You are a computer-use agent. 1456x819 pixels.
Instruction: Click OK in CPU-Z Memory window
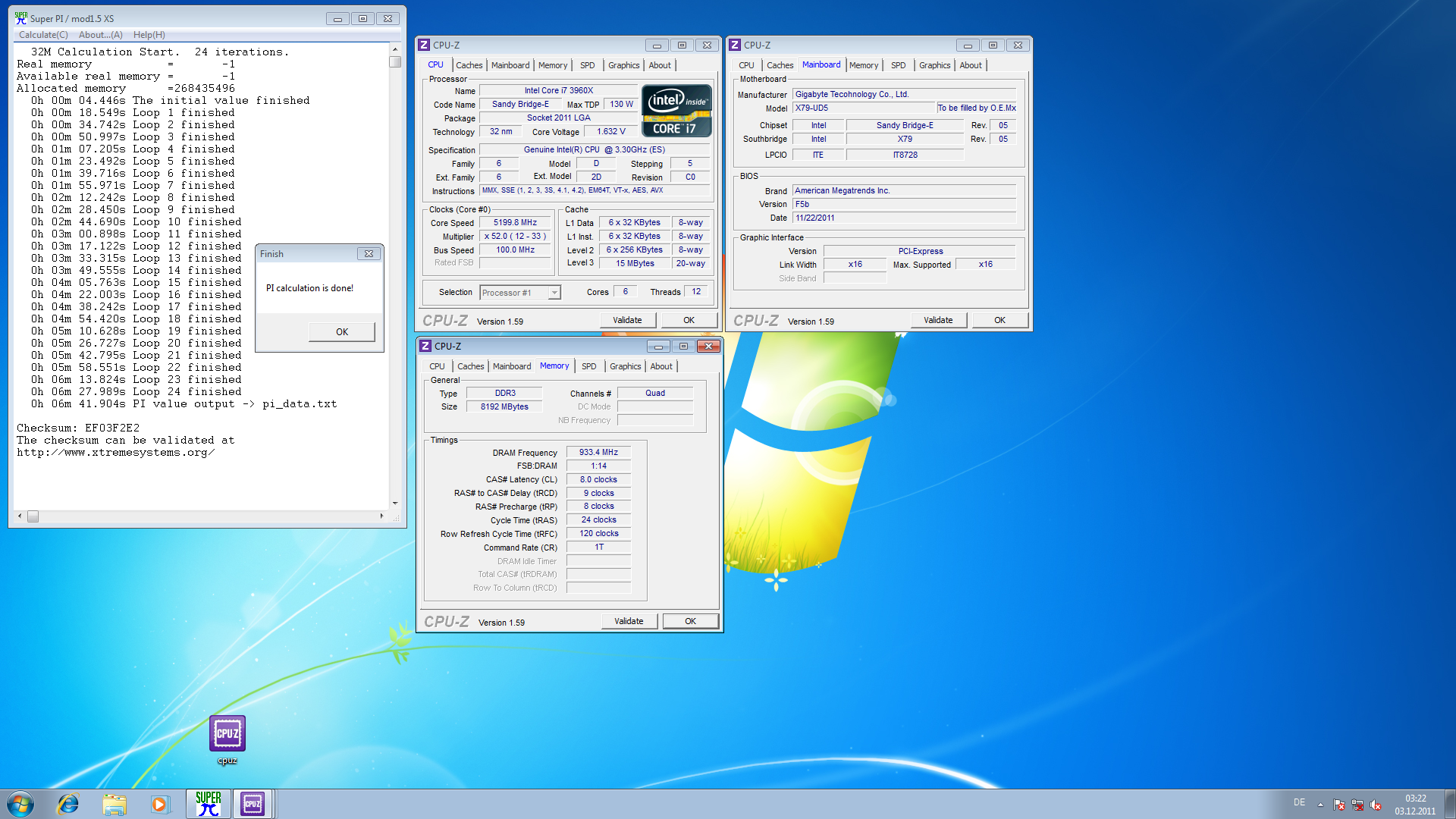pos(690,621)
